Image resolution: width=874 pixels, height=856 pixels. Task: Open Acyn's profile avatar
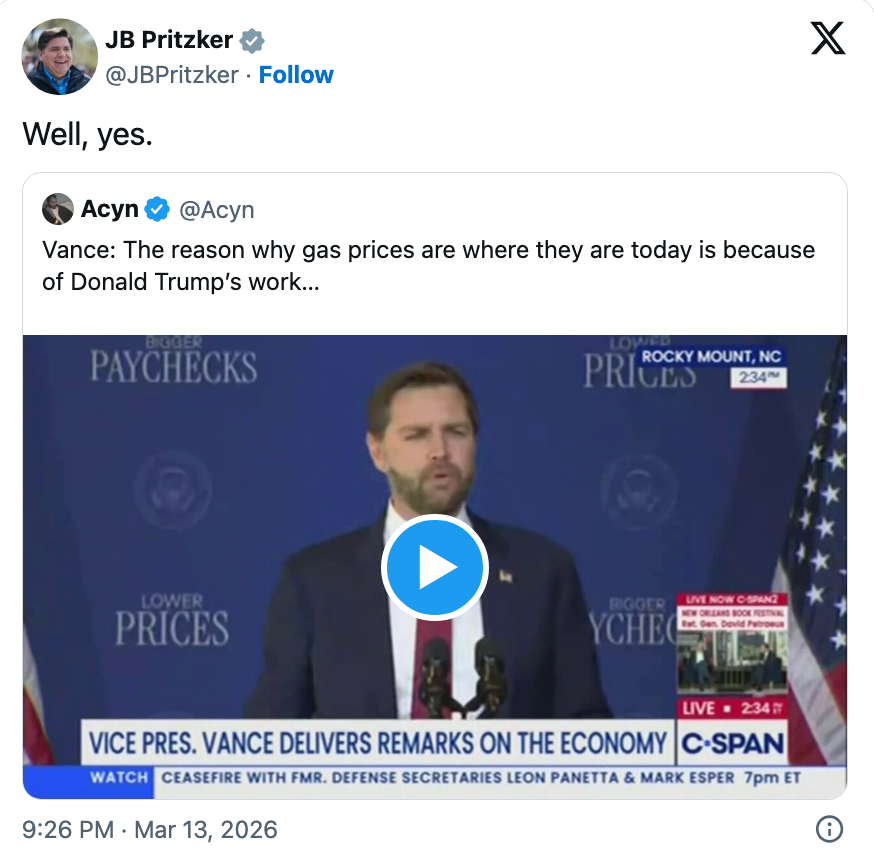pos(58,209)
